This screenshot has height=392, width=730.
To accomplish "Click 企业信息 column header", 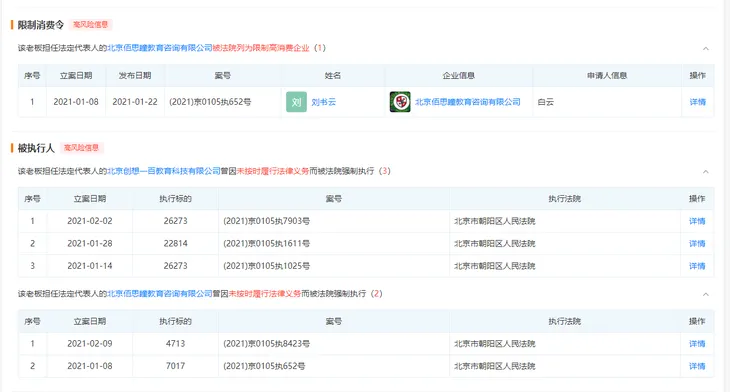I will (459, 75).
